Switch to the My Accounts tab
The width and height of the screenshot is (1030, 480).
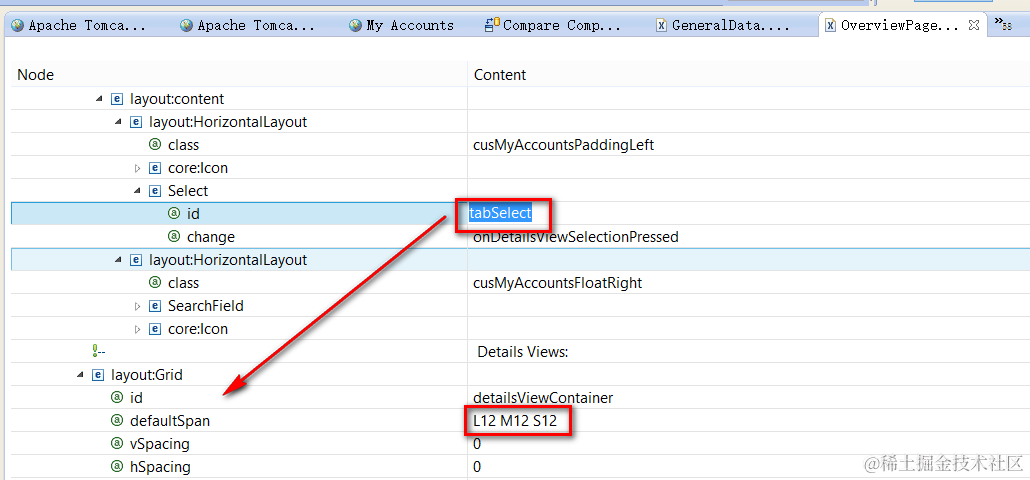tap(402, 26)
